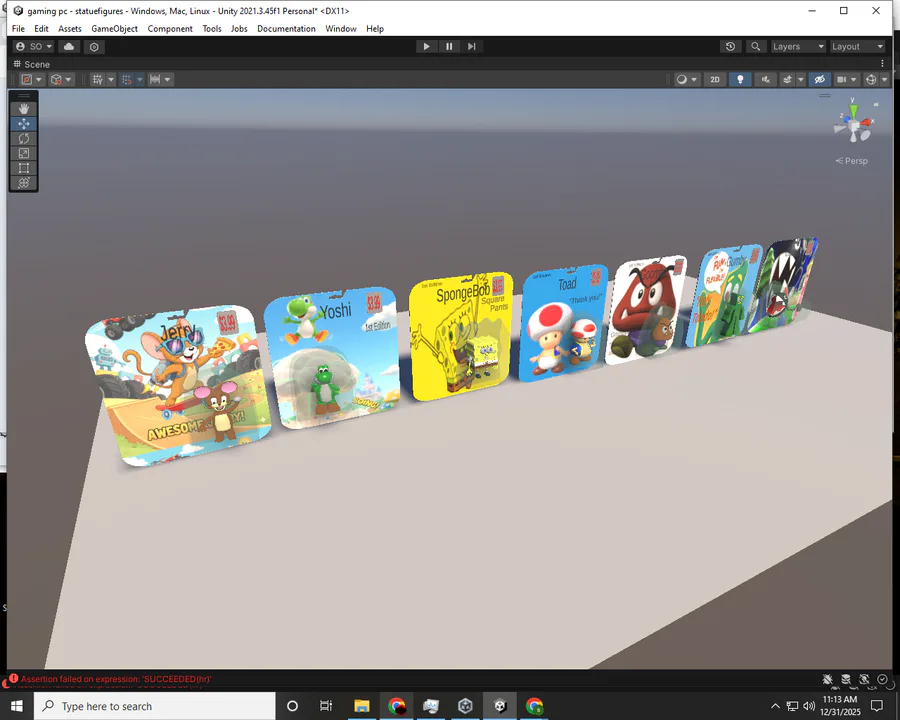This screenshot has height=720, width=900.
Task: Select the Hand view tool
Action: coord(24,109)
